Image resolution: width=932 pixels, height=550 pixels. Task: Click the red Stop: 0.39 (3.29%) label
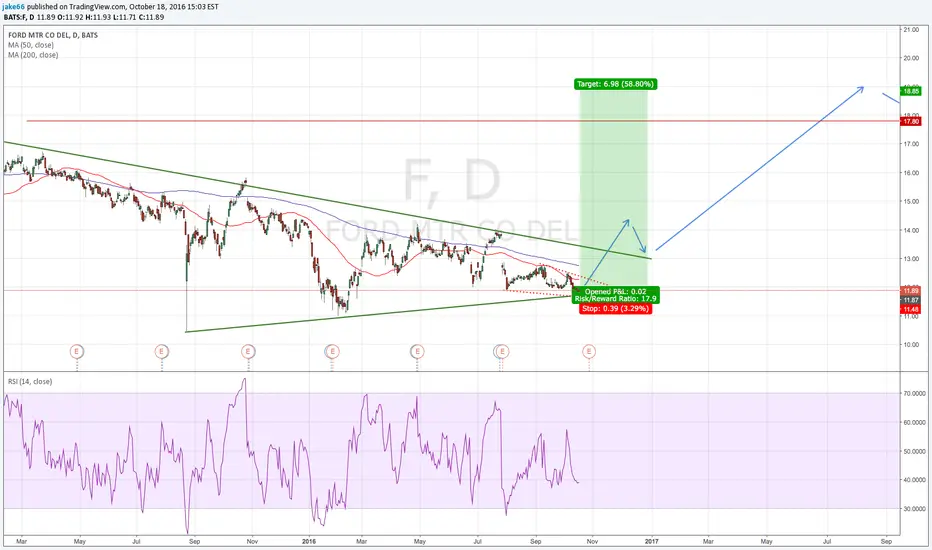pyautogui.click(x=615, y=309)
